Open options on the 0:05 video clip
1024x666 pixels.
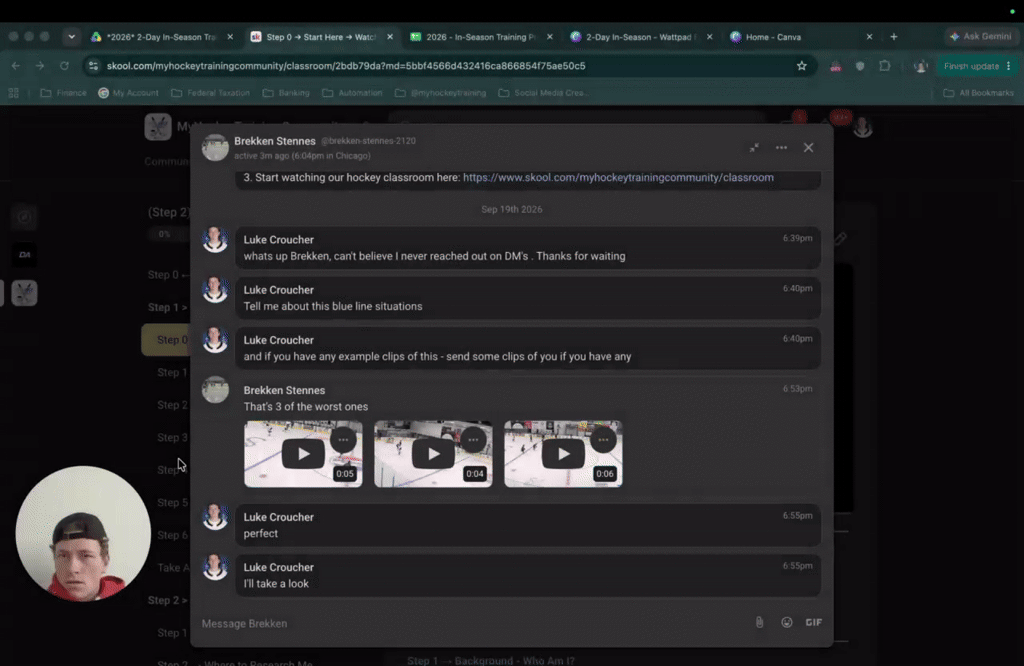point(343,439)
